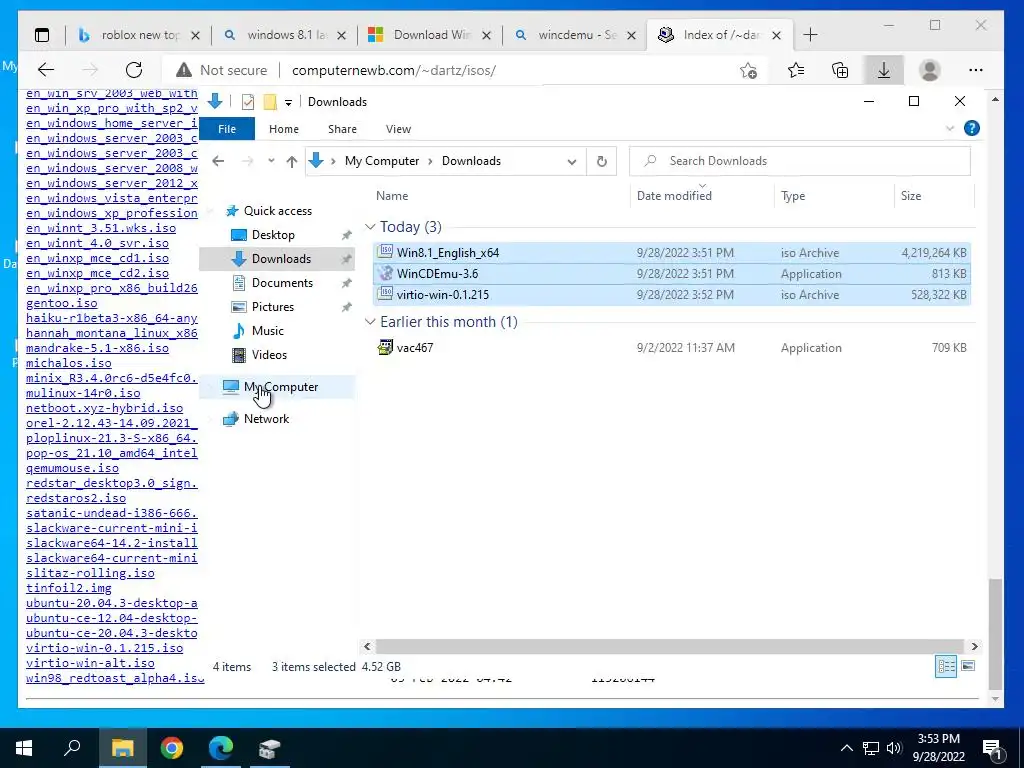The width and height of the screenshot is (1024, 768).
Task: Open the gentoo.iso link
Action: point(61,304)
